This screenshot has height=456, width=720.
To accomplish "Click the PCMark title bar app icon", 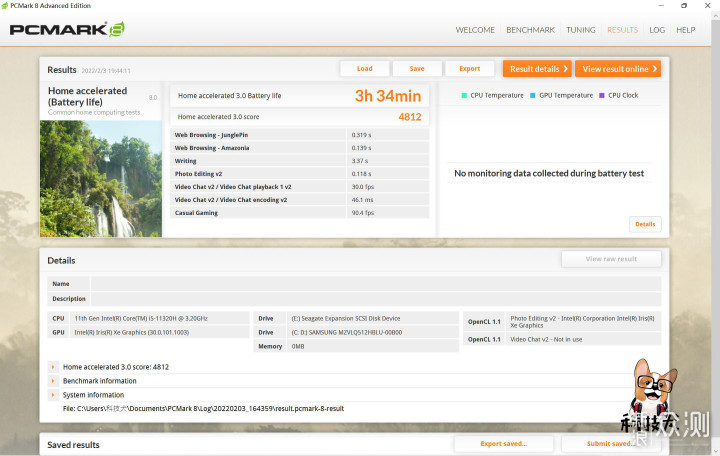I will [5, 6].
